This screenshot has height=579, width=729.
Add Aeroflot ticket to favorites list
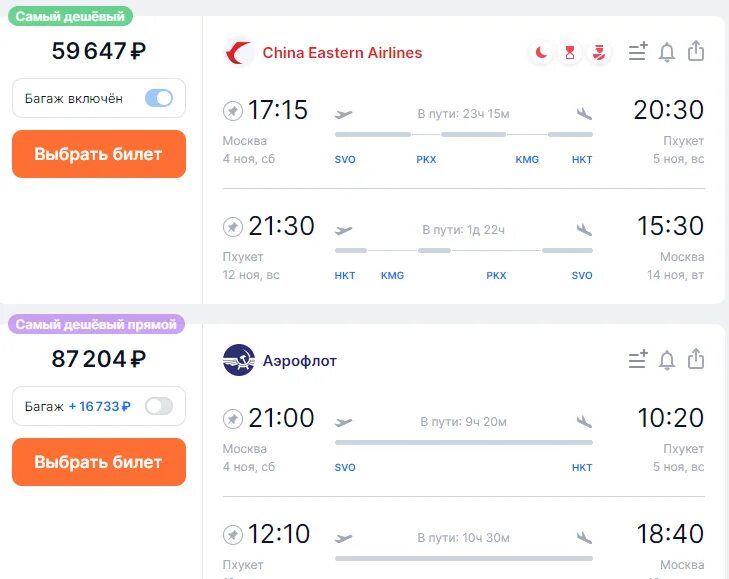point(638,359)
